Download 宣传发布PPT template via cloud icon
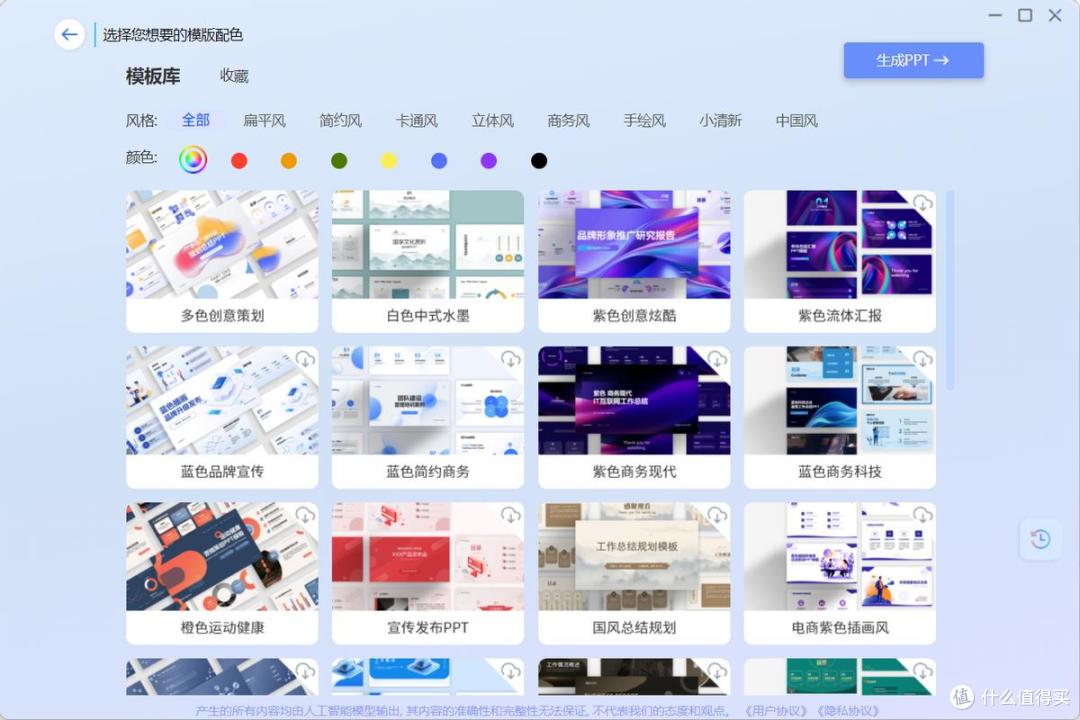The height and width of the screenshot is (720, 1080). coord(510,515)
